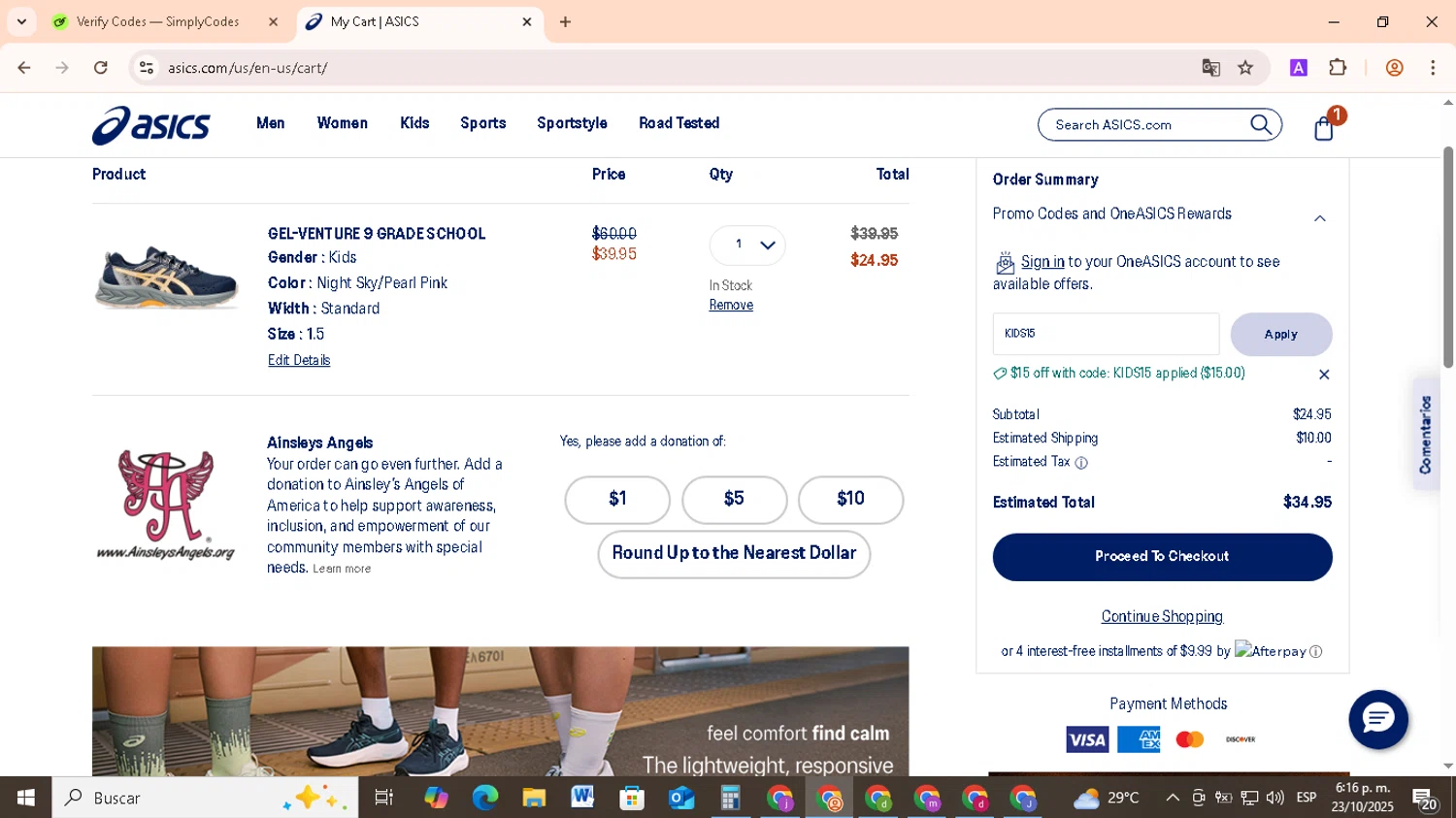
Task: Show hidden system tray icons
Action: (x=1173, y=798)
